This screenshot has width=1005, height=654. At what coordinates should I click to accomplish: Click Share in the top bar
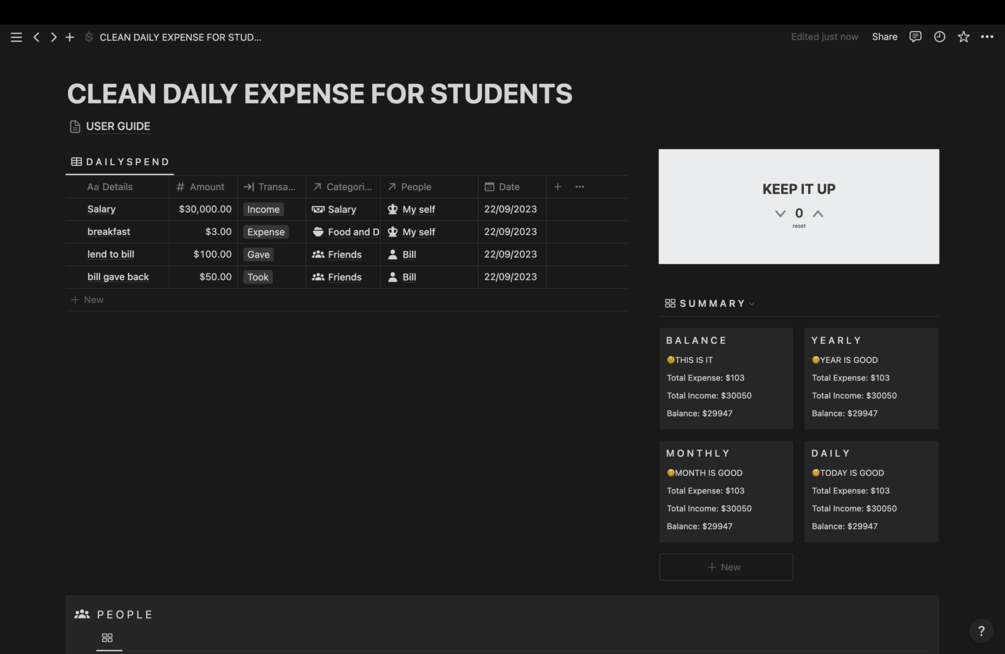pos(885,37)
